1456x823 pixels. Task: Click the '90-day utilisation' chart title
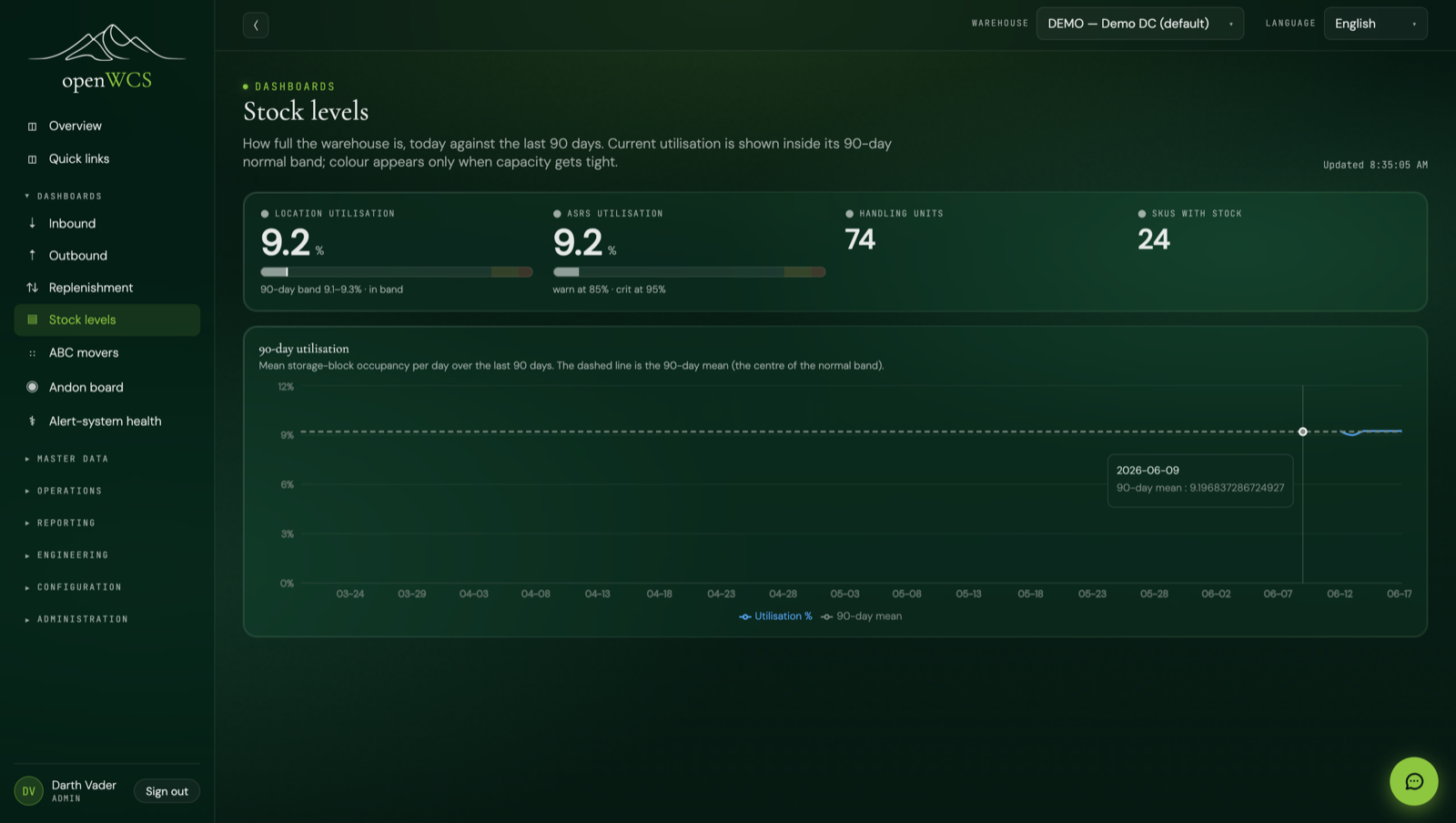[304, 349]
